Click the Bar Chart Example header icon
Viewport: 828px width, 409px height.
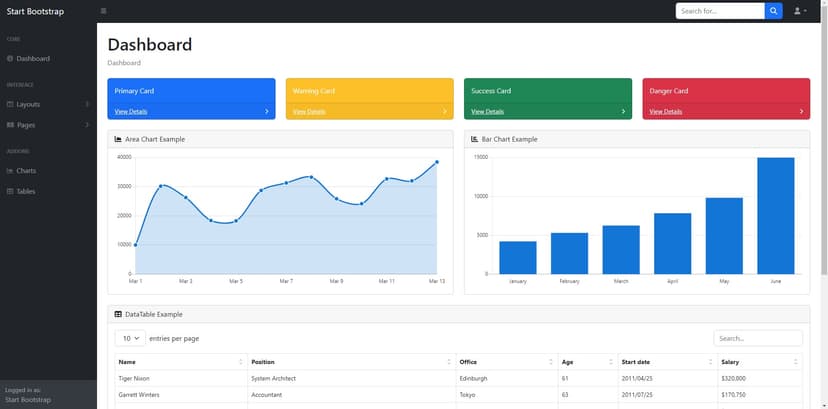[x=475, y=139]
